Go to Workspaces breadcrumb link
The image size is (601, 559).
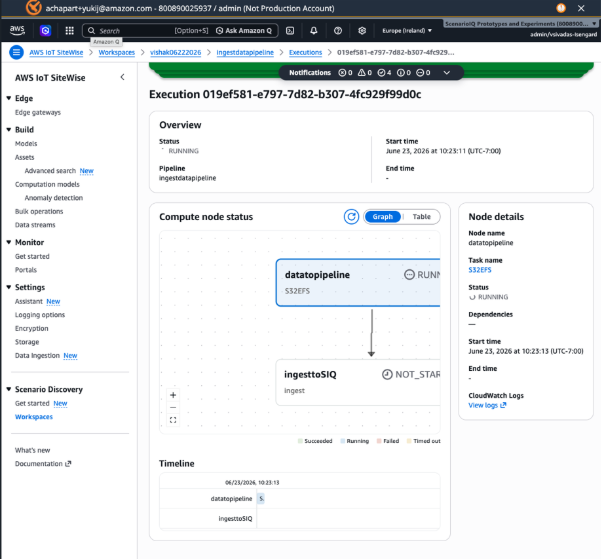(x=117, y=53)
